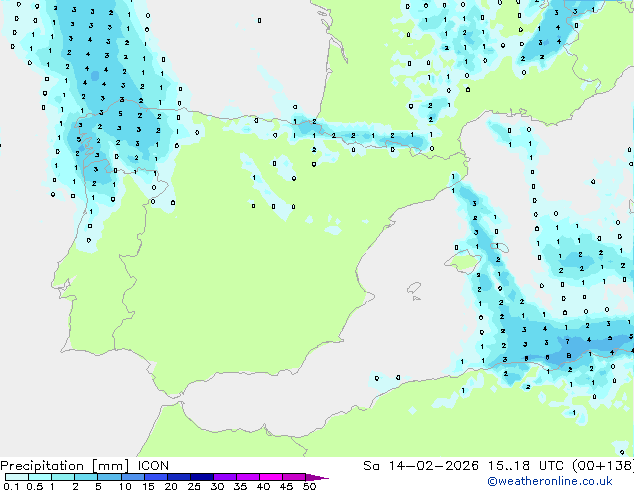Viewport: 634px width, 490px height.
Task: Click the '40' legend scale label
Action: click(x=263, y=486)
